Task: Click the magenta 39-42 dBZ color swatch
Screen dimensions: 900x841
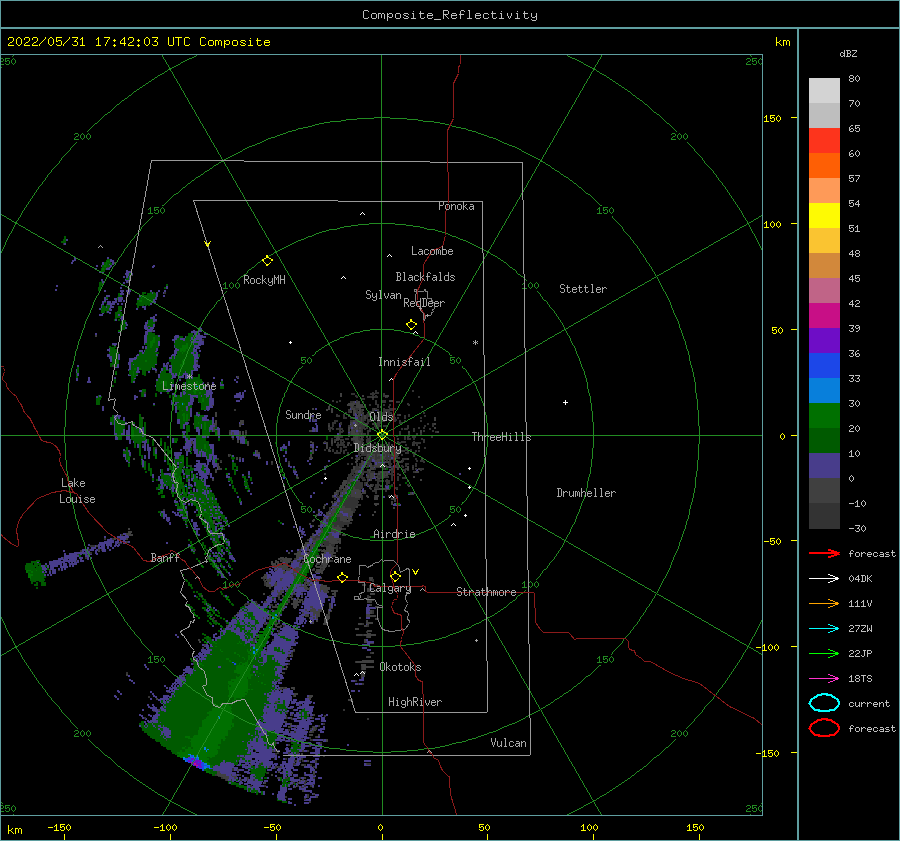Action: tap(824, 316)
